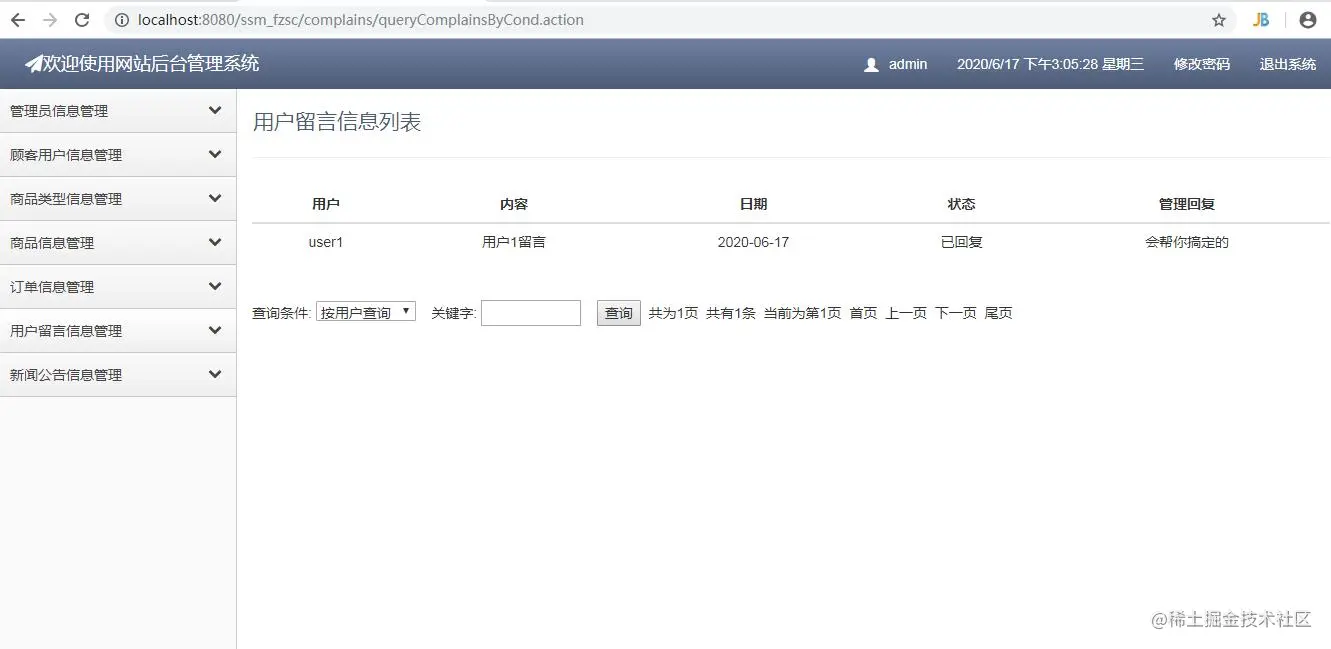
Task: Click the 用户留言信息列表 heading
Action: pos(337,122)
